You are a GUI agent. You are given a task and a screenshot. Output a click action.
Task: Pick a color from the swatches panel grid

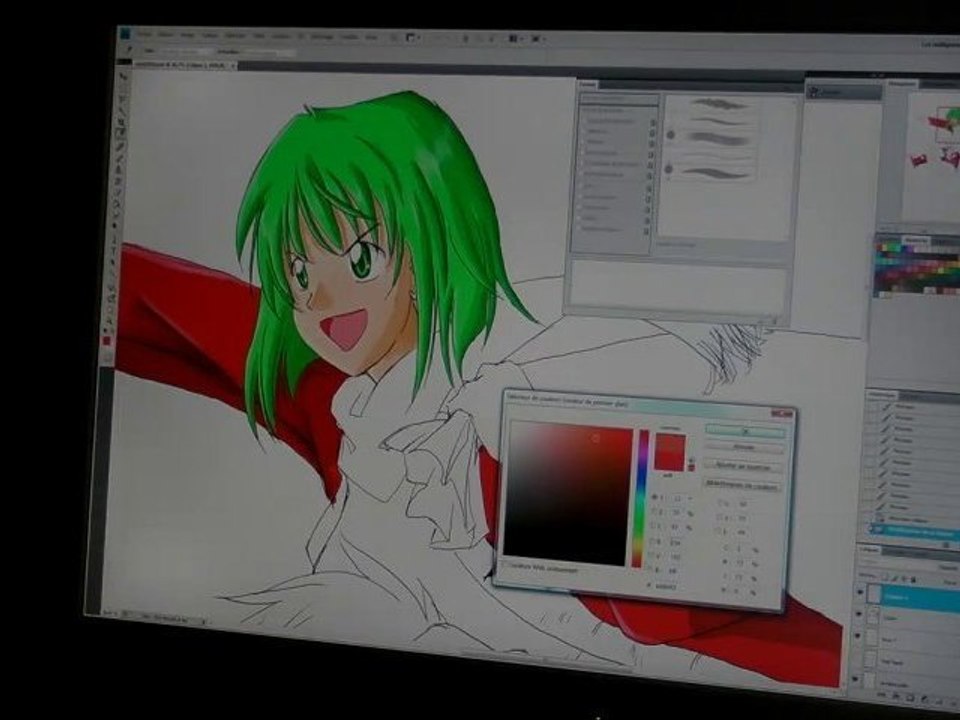(x=917, y=268)
